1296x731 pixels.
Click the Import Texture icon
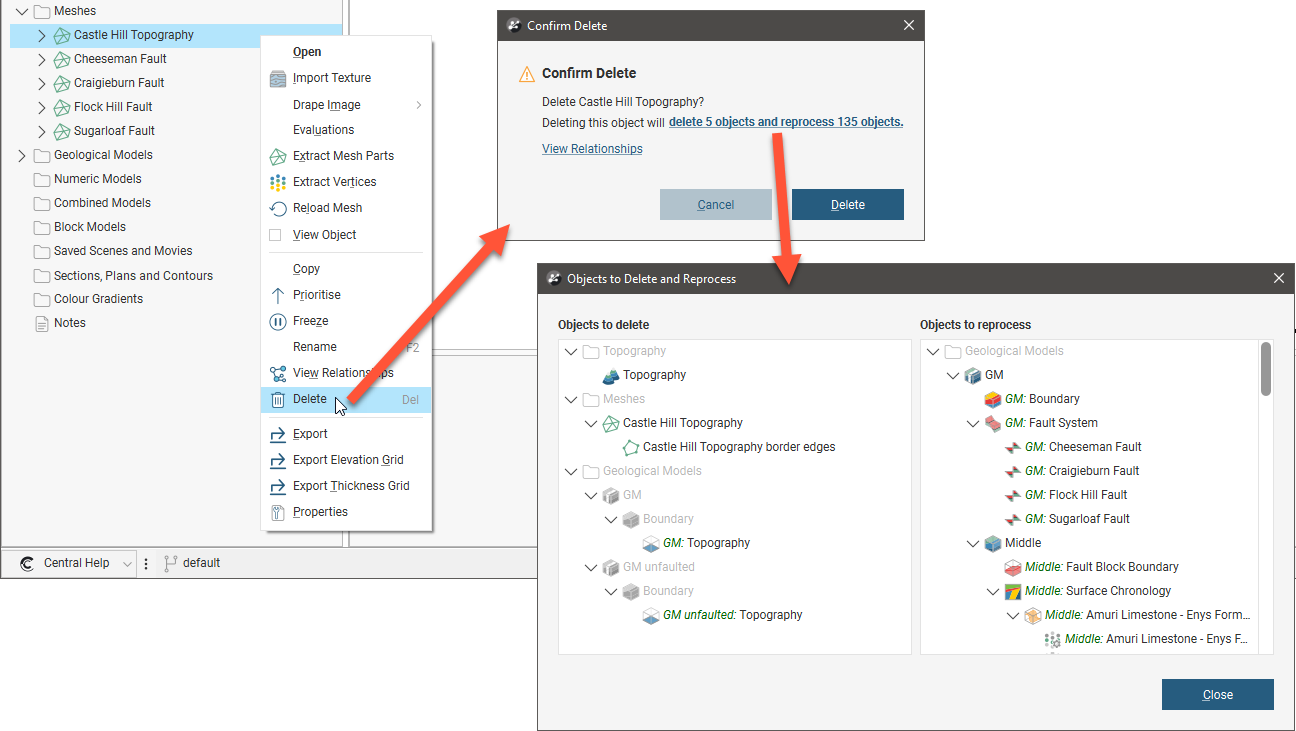[278, 78]
